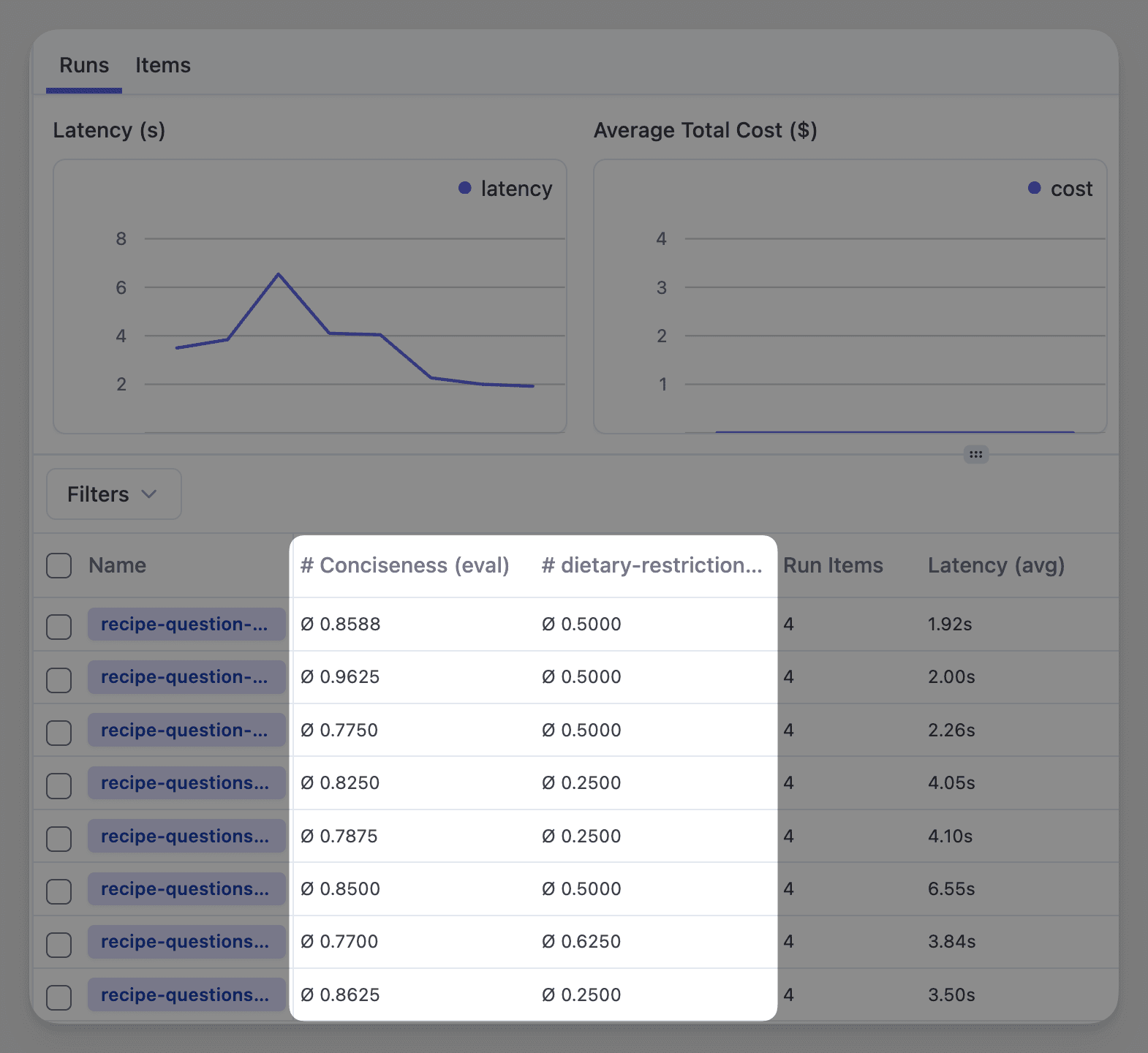Select the Runs tab

[84, 65]
